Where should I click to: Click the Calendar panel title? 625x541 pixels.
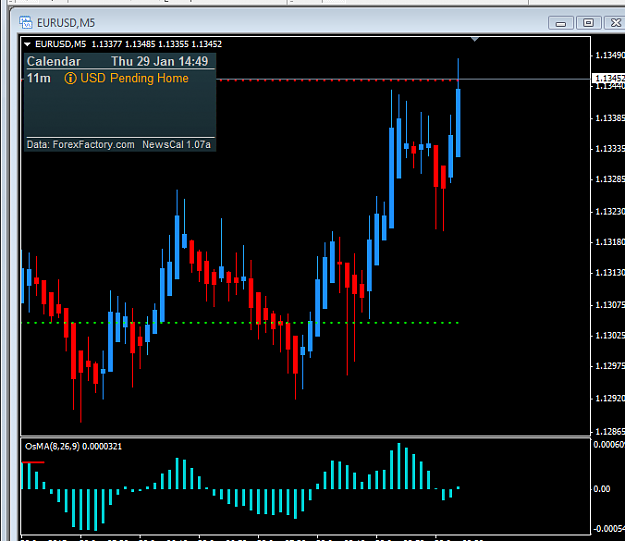click(x=54, y=61)
